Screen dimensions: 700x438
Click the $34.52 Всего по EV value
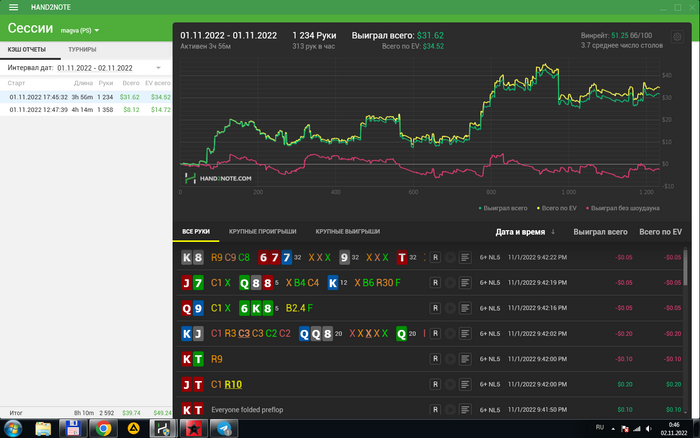click(x=433, y=46)
